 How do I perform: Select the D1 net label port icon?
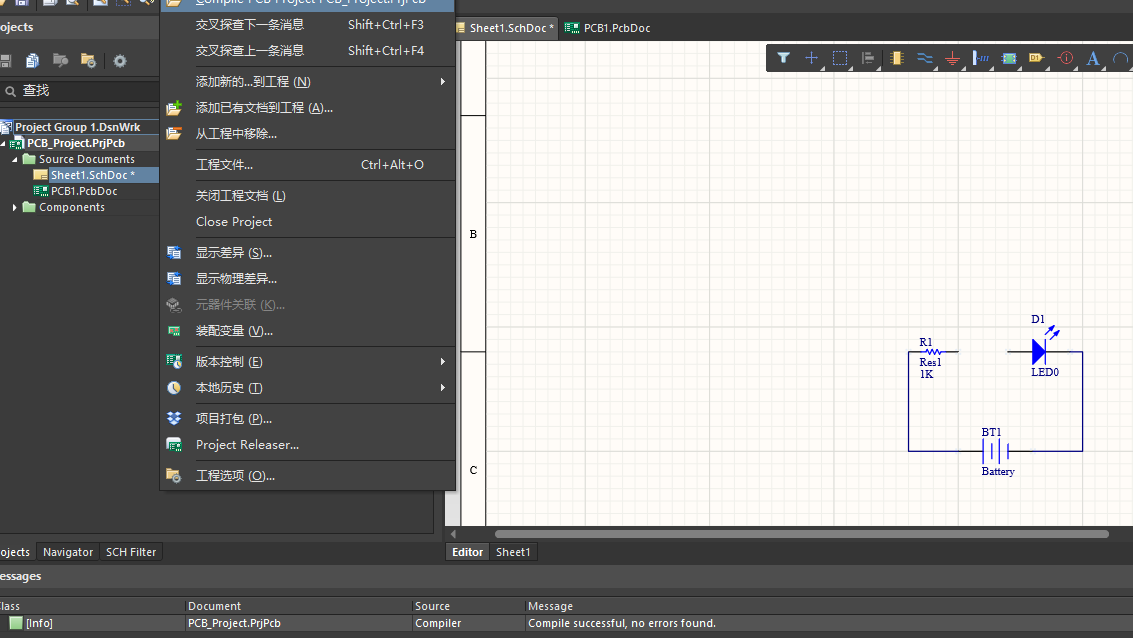1036,58
